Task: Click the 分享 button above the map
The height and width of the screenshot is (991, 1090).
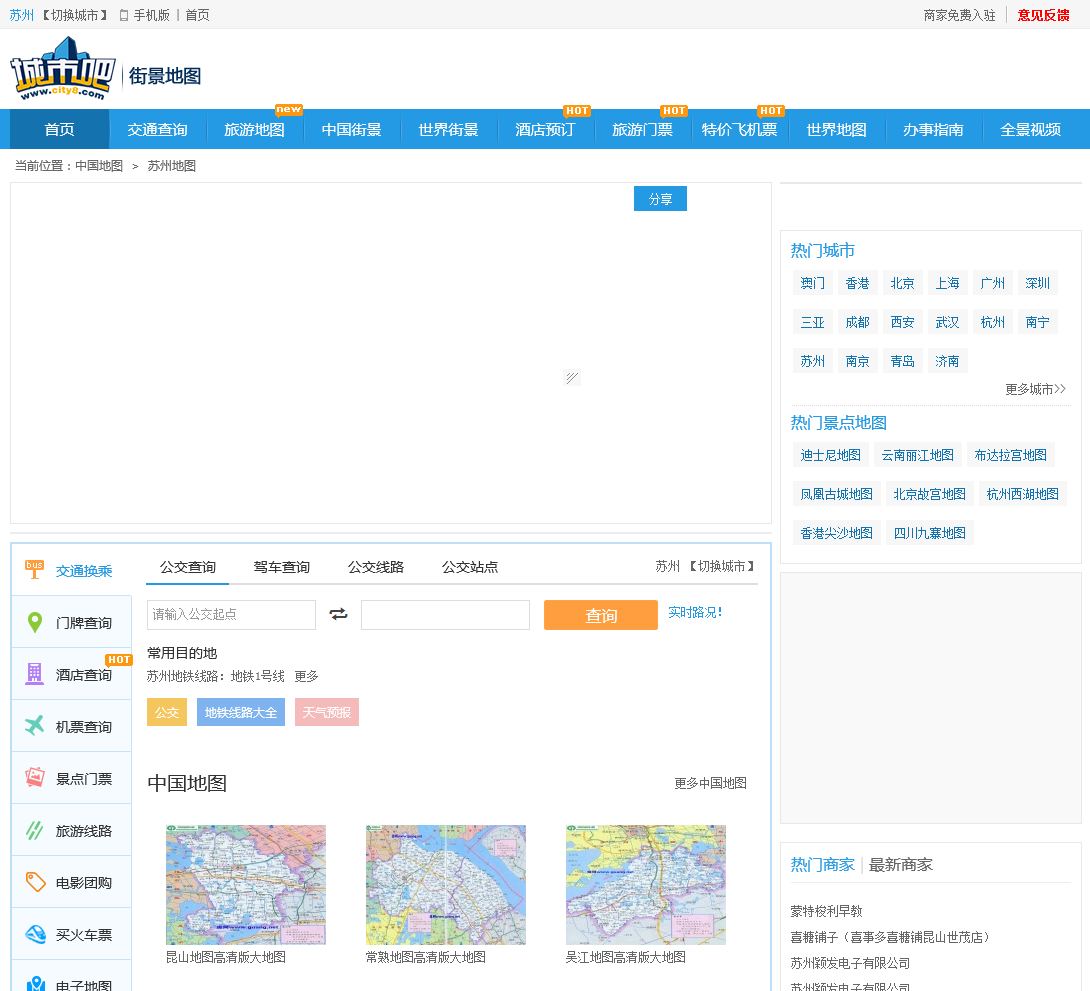Action: [x=660, y=199]
